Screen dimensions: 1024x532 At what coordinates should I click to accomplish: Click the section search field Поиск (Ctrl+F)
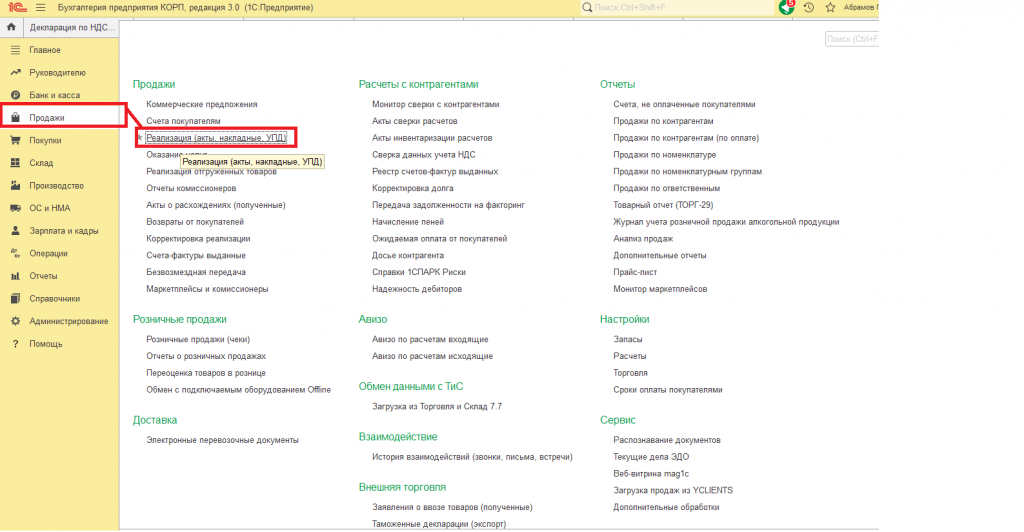coord(852,39)
